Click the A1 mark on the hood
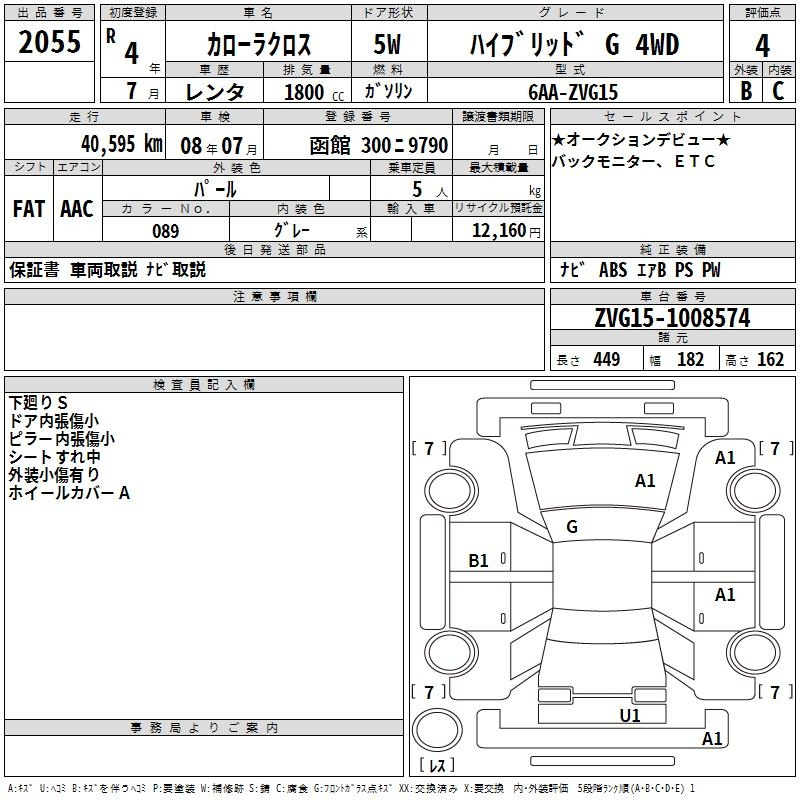Screen dimensions: 800x800 point(645,480)
